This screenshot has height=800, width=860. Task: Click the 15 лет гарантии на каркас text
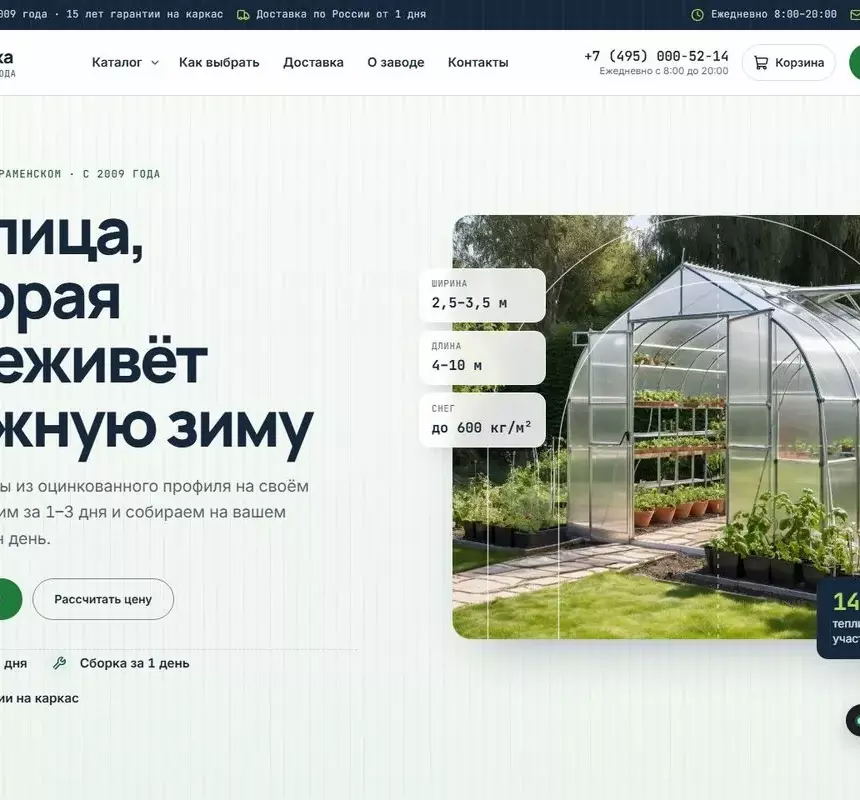145,14
